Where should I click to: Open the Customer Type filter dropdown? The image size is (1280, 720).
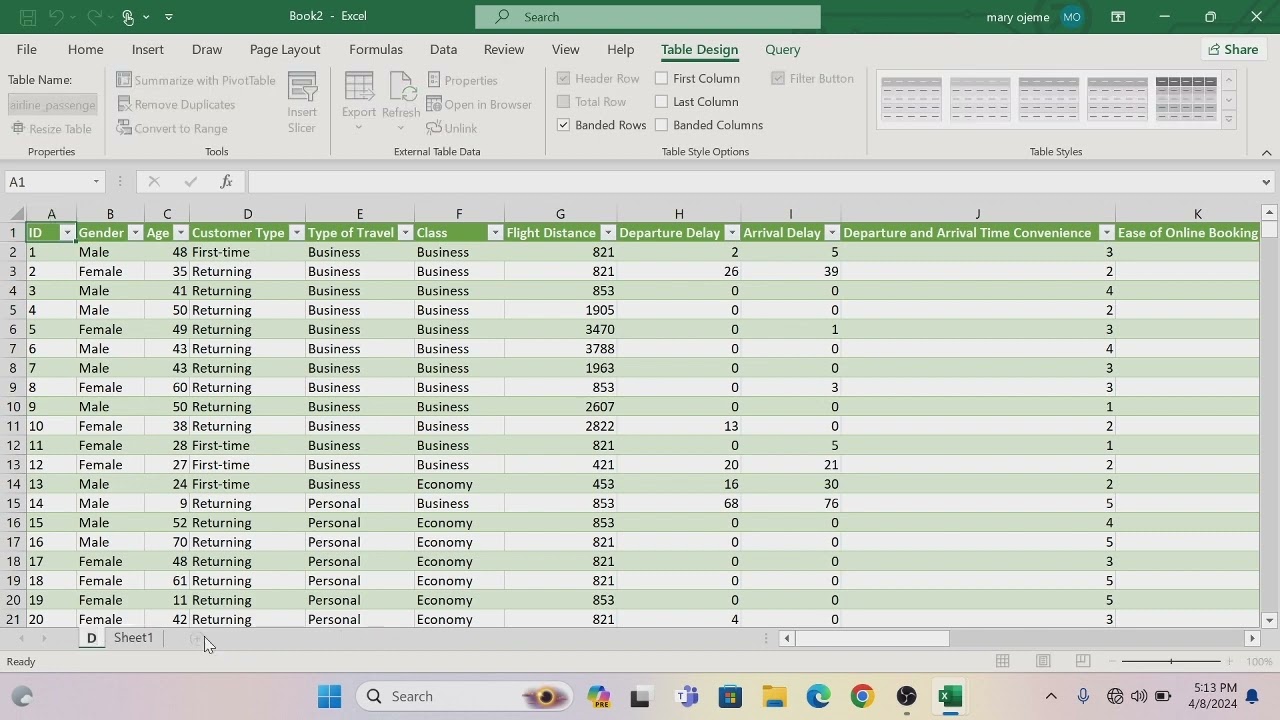(296, 233)
